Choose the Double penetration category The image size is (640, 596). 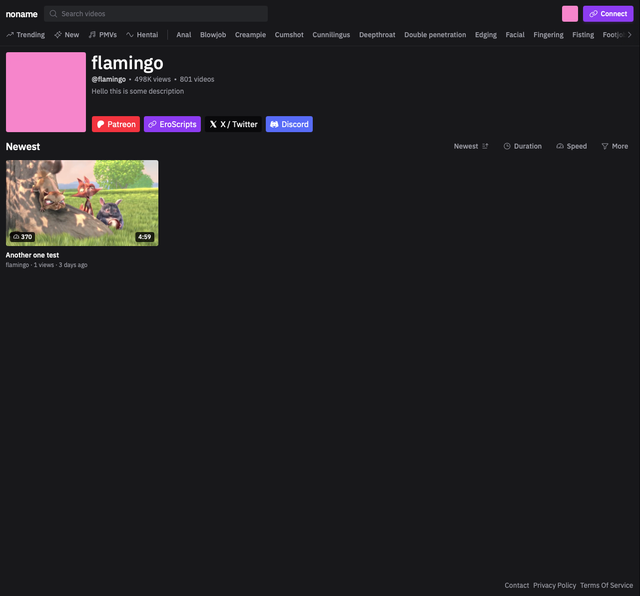tap(435, 35)
